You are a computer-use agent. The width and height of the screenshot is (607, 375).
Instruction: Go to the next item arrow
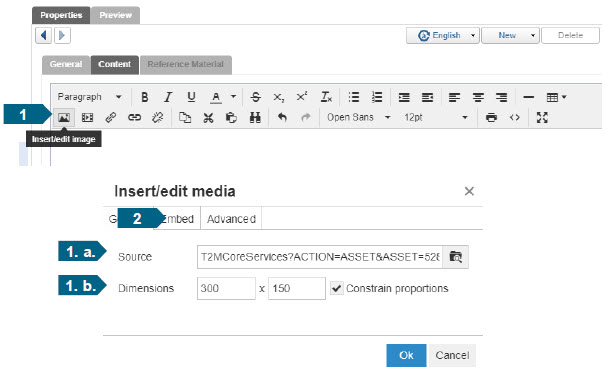point(62,36)
